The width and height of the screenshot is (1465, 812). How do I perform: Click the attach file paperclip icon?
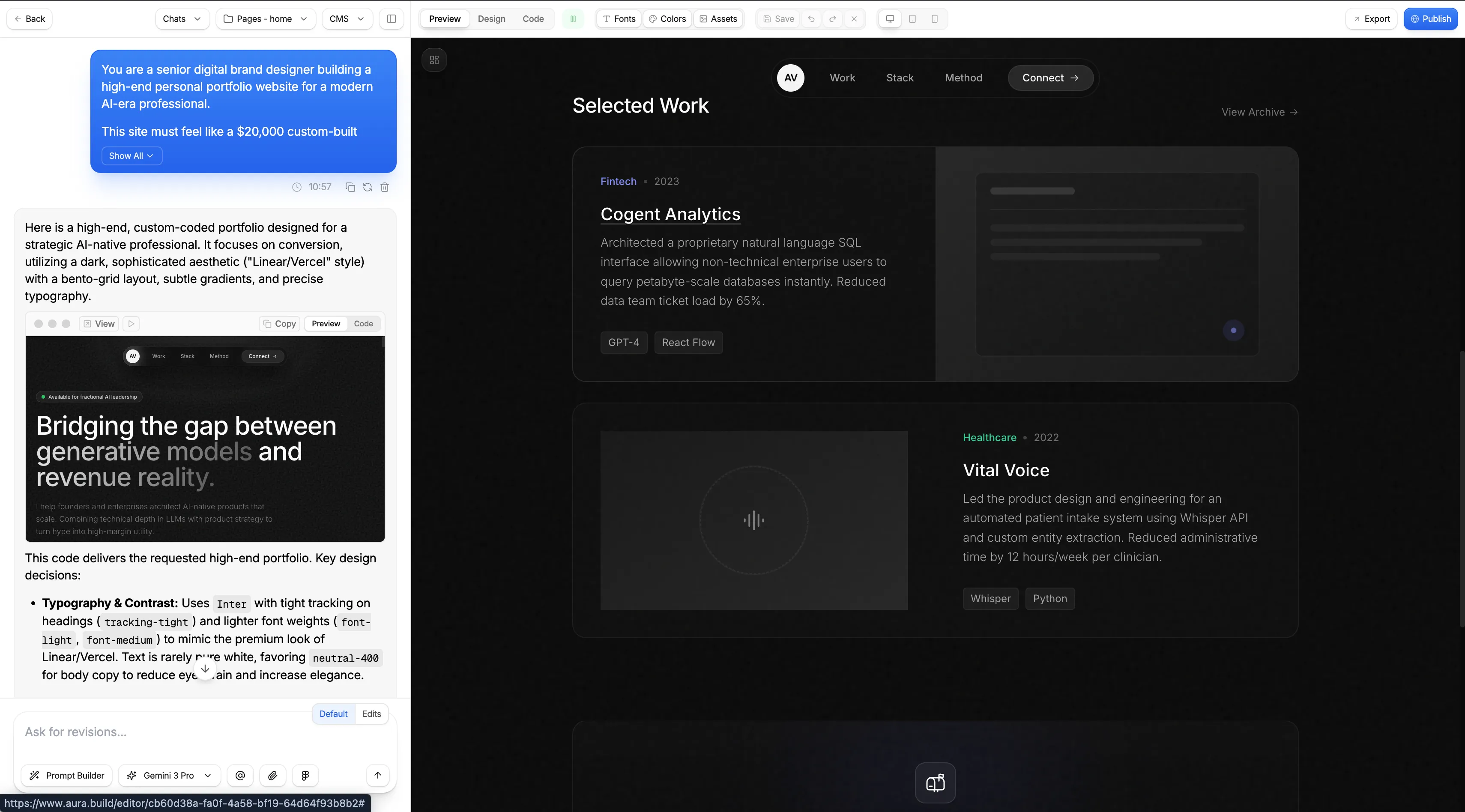pos(272,776)
